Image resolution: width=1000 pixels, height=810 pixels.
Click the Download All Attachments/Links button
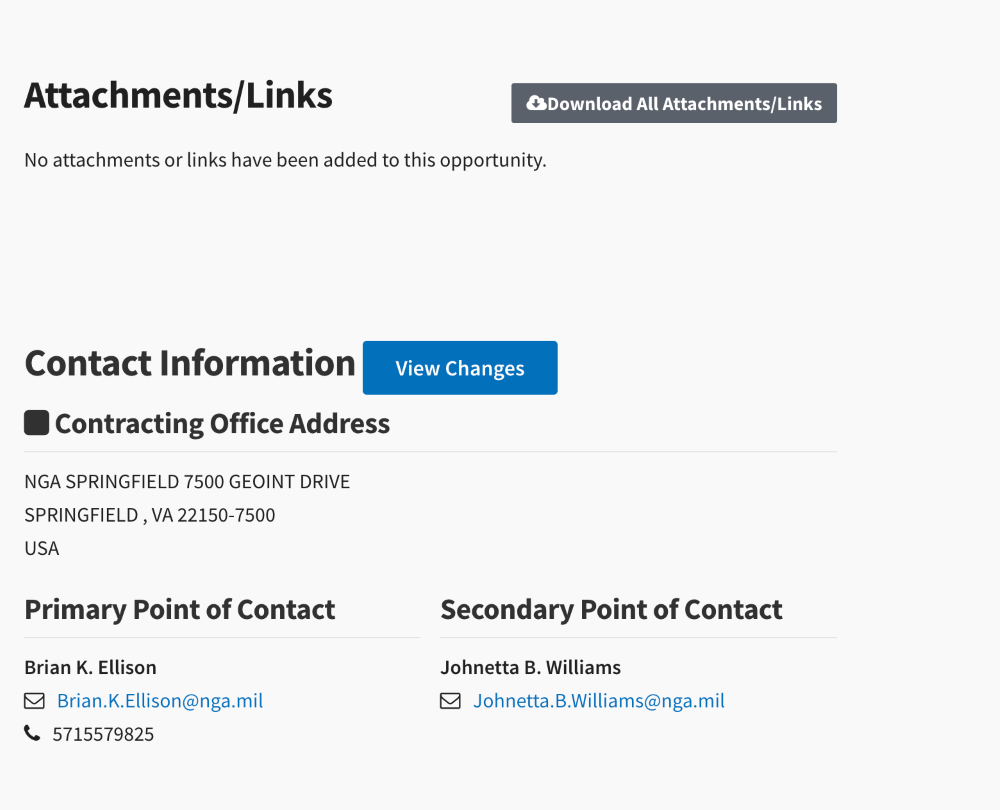673,103
